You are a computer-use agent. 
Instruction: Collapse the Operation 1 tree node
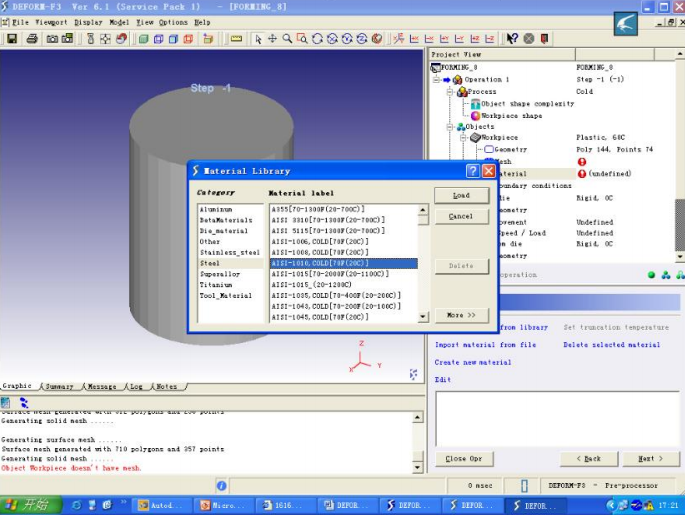click(436, 79)
